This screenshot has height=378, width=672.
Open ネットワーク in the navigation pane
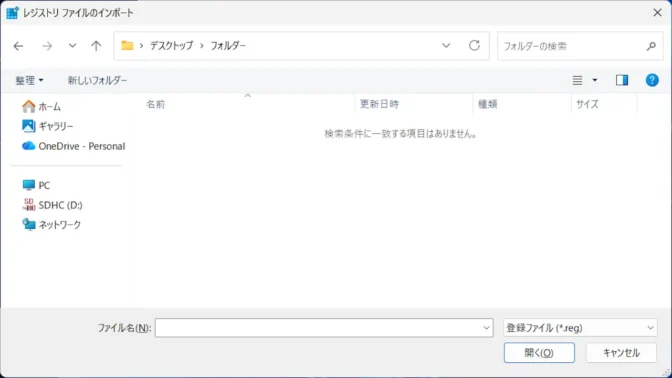[x=51, y=225]
